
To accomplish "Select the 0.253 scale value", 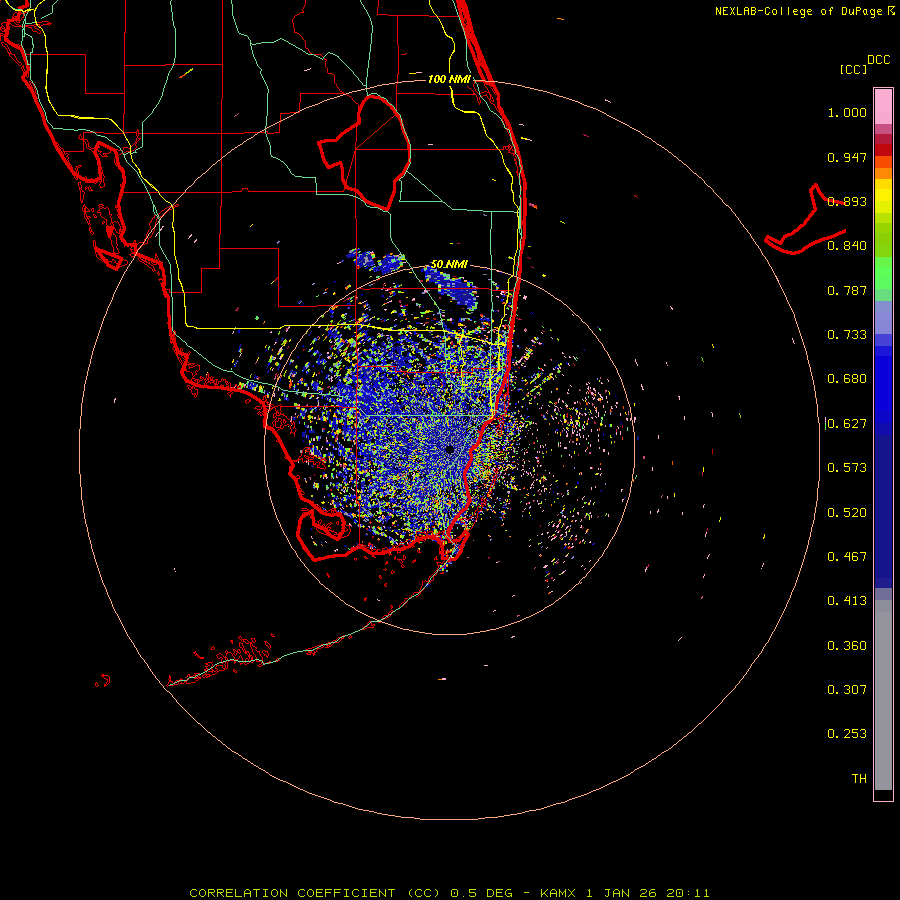I will pyautogui.click(x=847, y=734).
